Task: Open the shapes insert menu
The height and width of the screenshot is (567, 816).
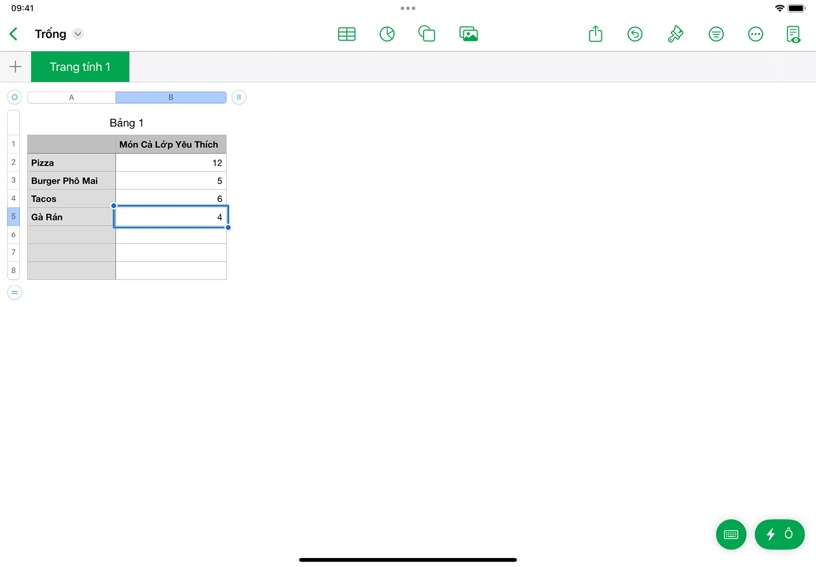Action: coord(427,34)
